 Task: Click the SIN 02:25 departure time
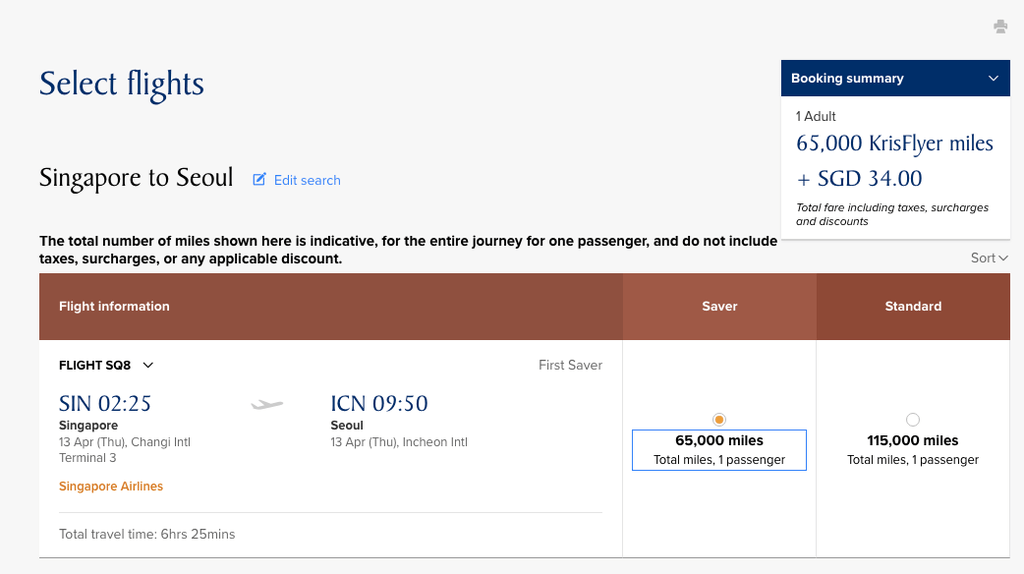click(x=105, y=404)
